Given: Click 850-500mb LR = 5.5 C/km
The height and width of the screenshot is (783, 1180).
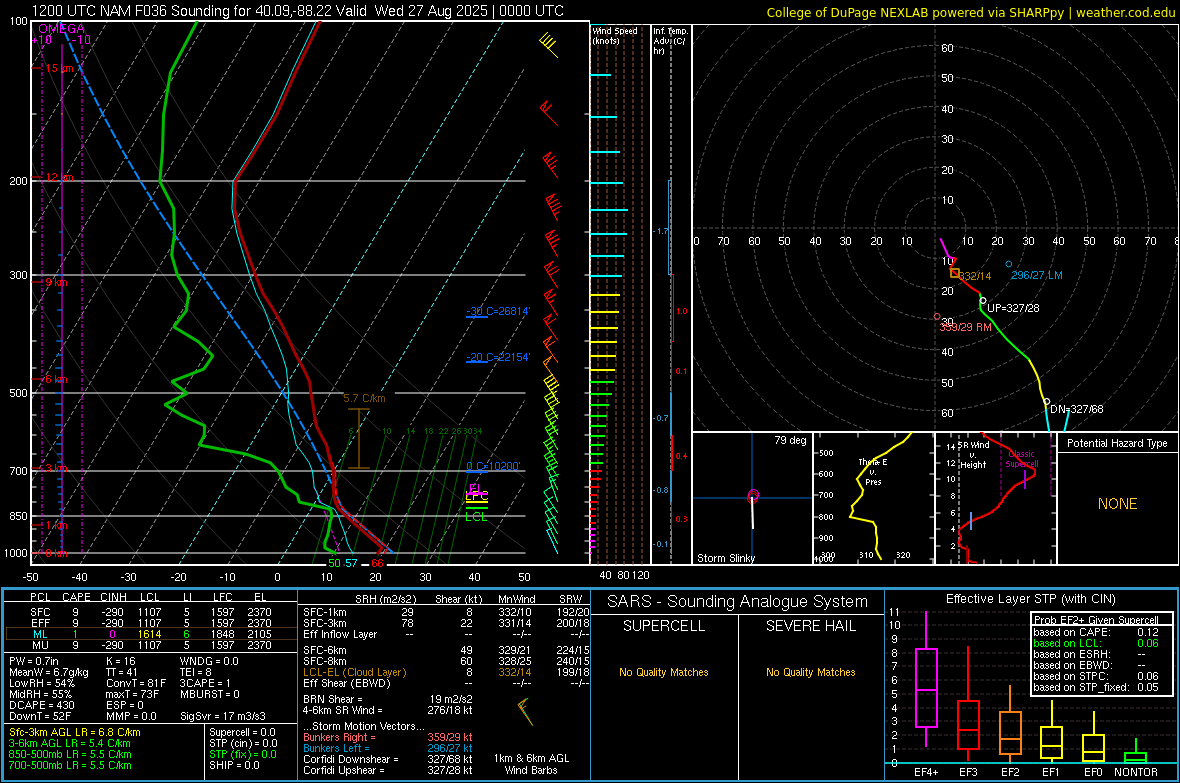Looking at the screenshot, I should [70, 754].
